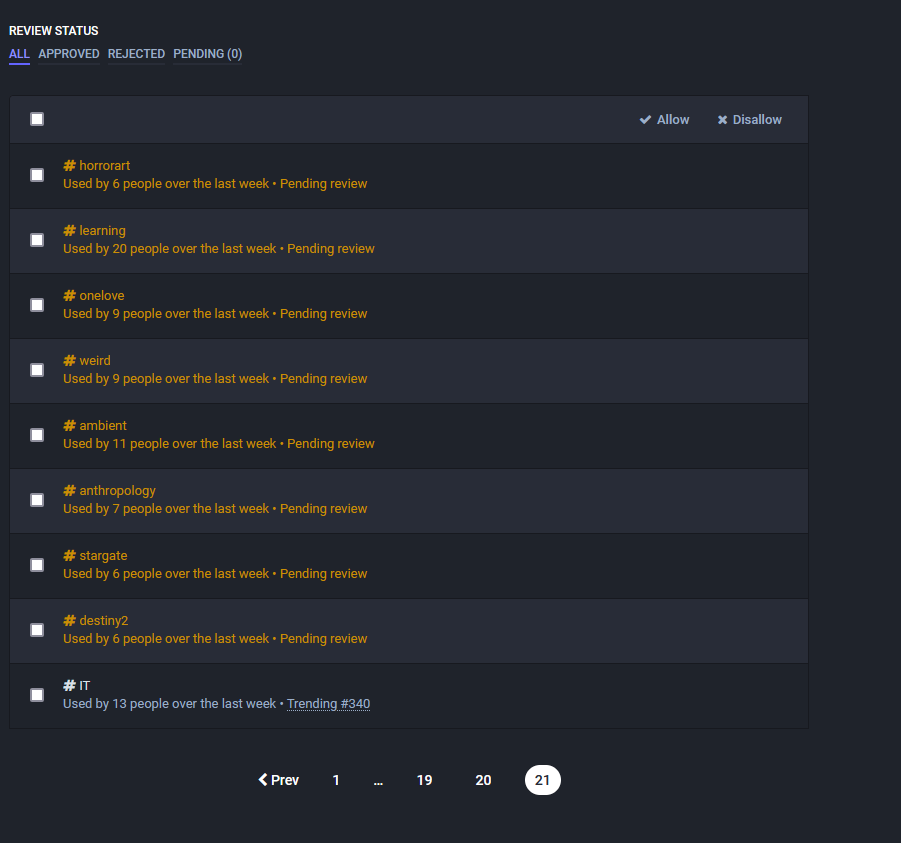
Task: Click the hash icon beside stargate
Action: click(x=70, y=556)
